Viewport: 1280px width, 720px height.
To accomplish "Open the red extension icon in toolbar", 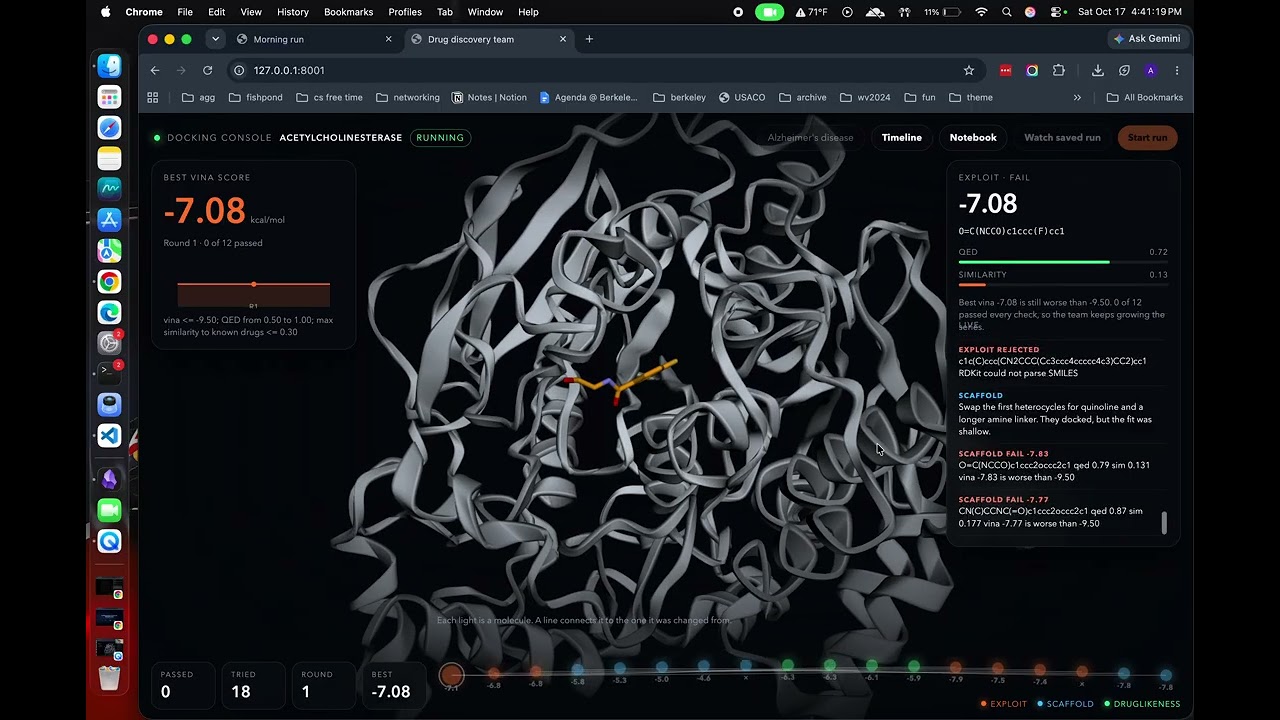I will [x=1006, y=70].
